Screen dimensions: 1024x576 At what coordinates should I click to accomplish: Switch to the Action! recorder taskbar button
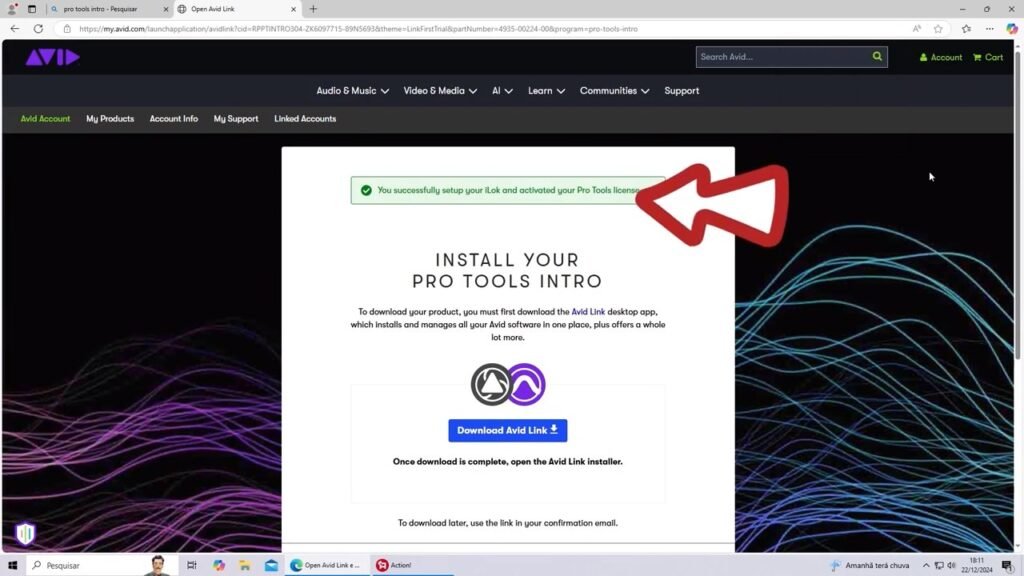[x=412, y=565]
